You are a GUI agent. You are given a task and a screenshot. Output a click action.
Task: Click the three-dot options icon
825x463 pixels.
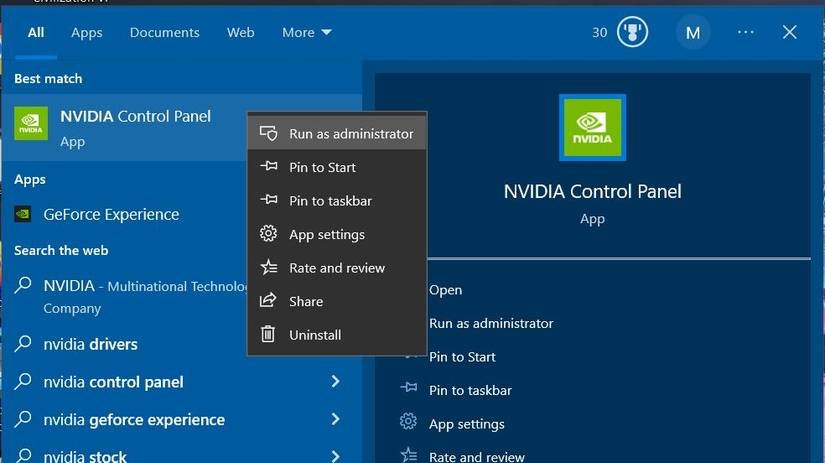coord(745,32)
